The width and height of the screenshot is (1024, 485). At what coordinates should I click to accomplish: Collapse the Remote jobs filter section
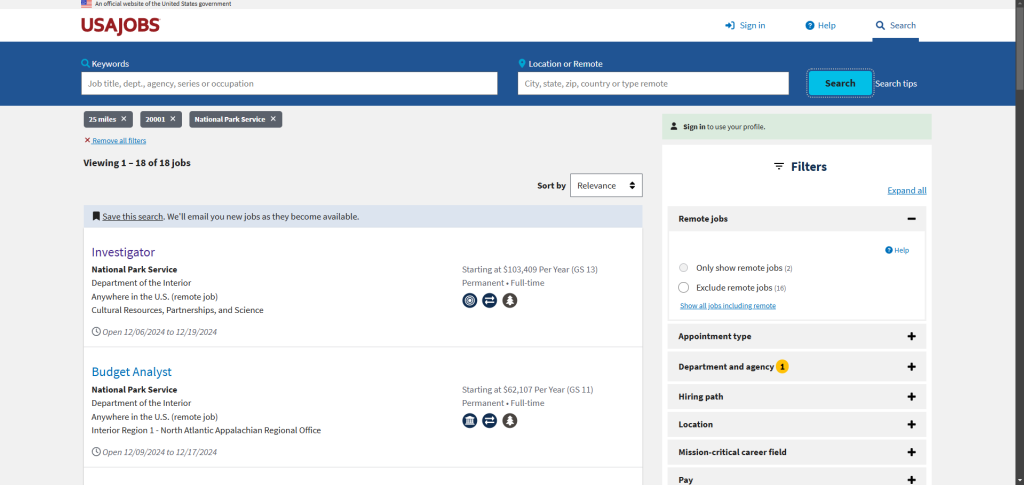pos(911,218)
